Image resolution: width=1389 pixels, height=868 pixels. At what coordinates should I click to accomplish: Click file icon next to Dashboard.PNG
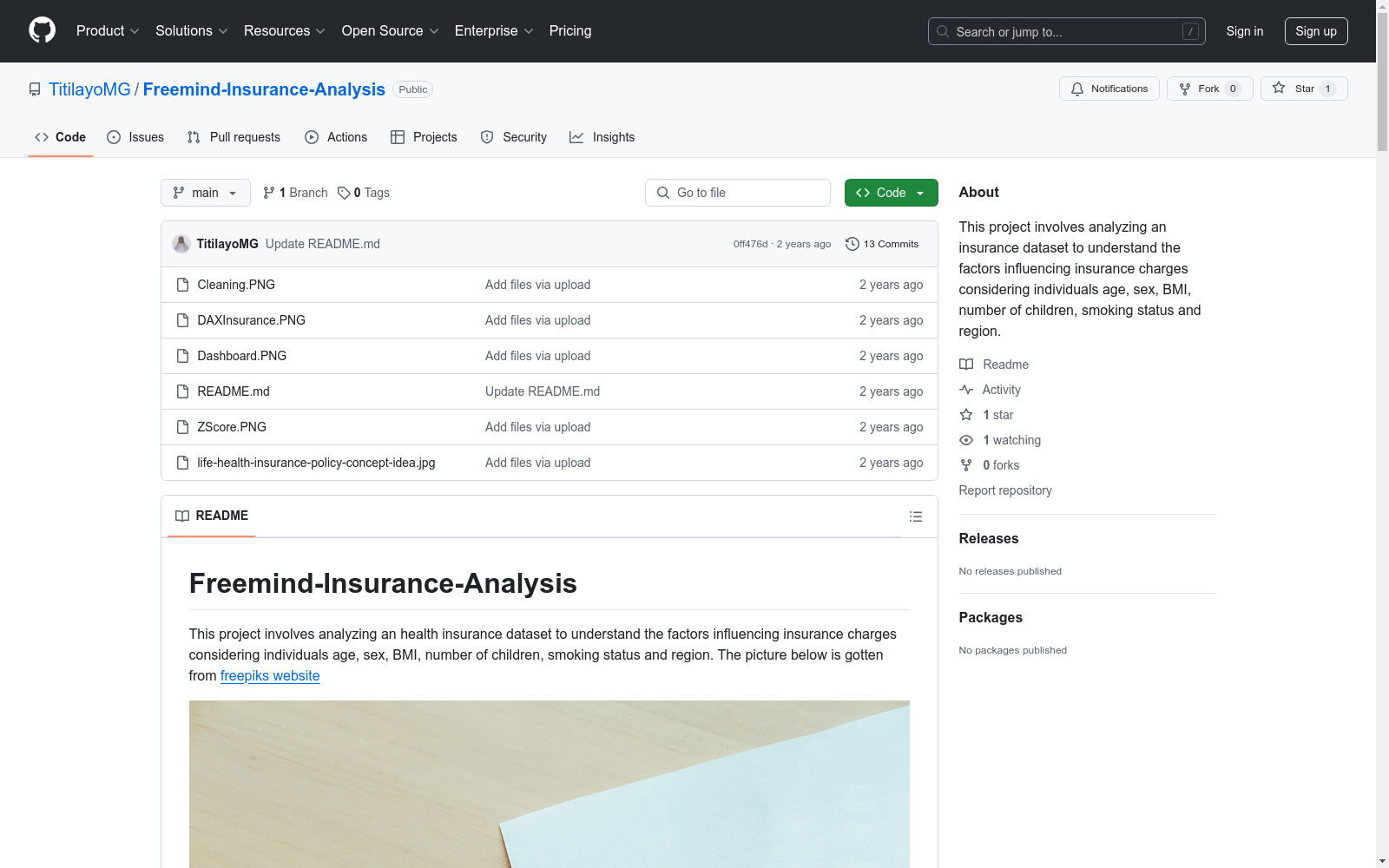coord(182,356)
